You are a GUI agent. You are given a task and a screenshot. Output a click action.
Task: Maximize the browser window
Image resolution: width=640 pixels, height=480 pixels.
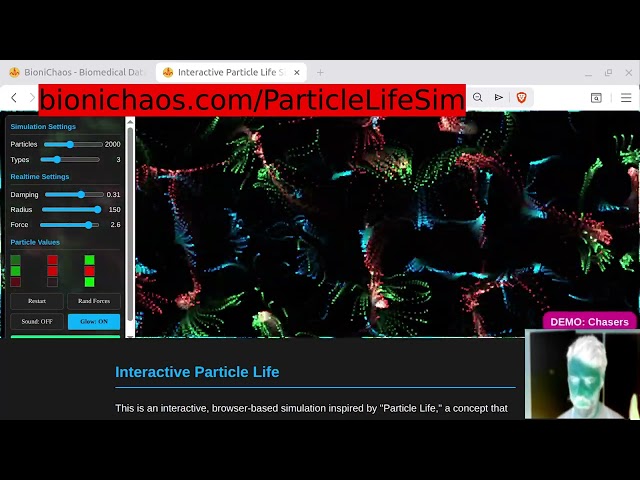point(608,73)
